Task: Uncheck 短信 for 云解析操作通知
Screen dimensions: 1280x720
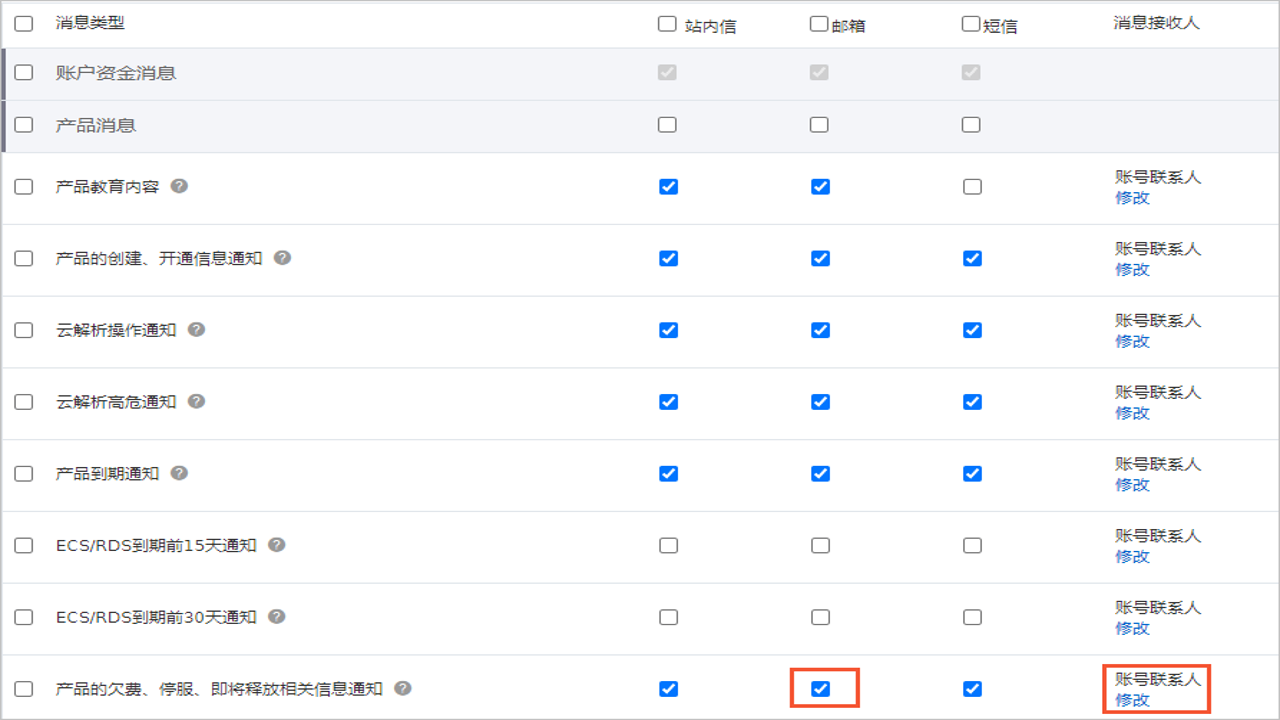Action: pyautogui.click(x=972, y=331)
